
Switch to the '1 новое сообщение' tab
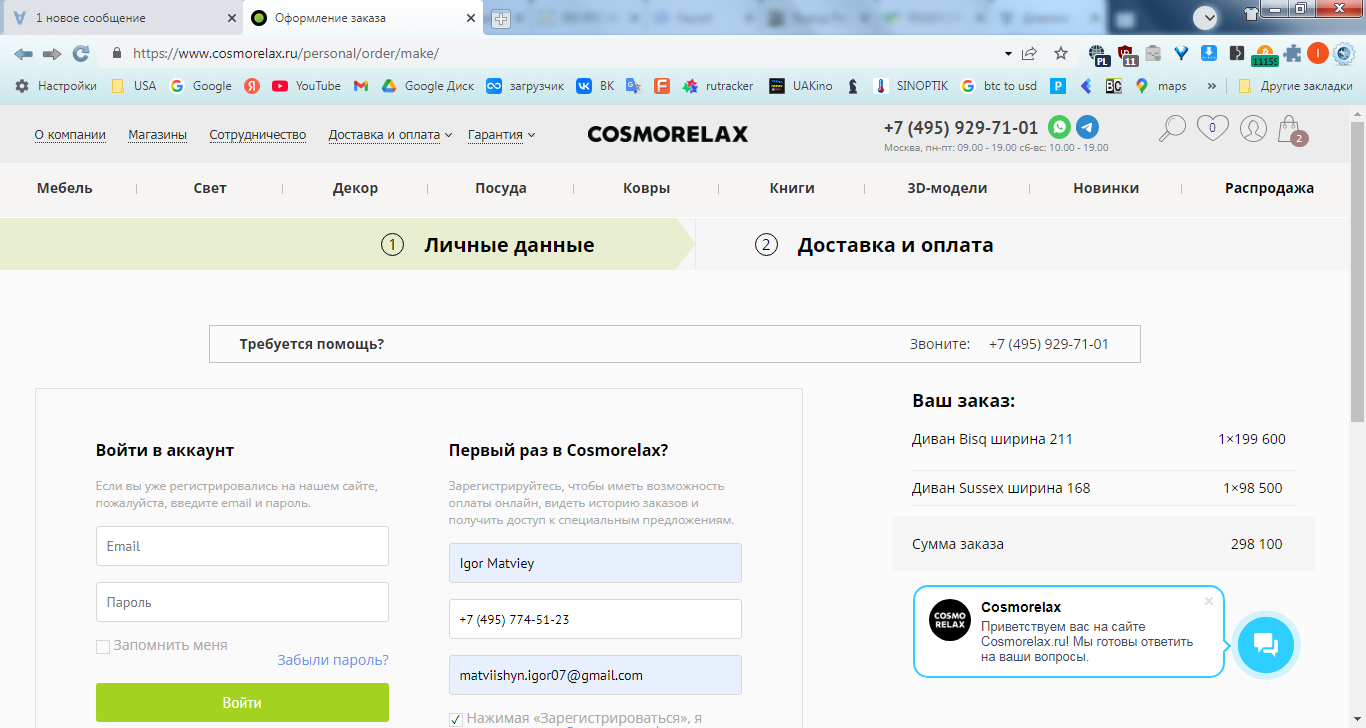pos(122,18)
